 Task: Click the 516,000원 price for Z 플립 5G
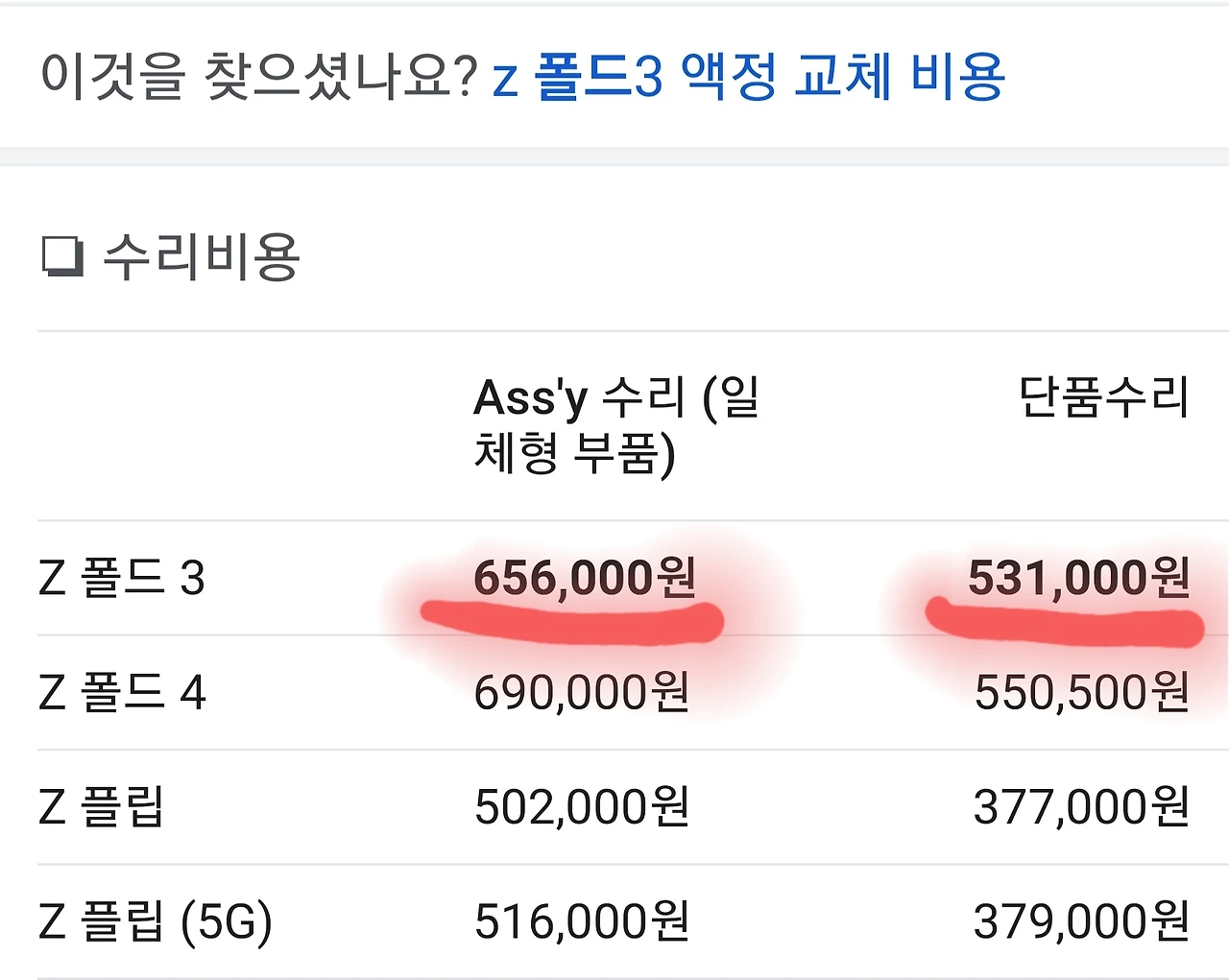coord(582,921)
